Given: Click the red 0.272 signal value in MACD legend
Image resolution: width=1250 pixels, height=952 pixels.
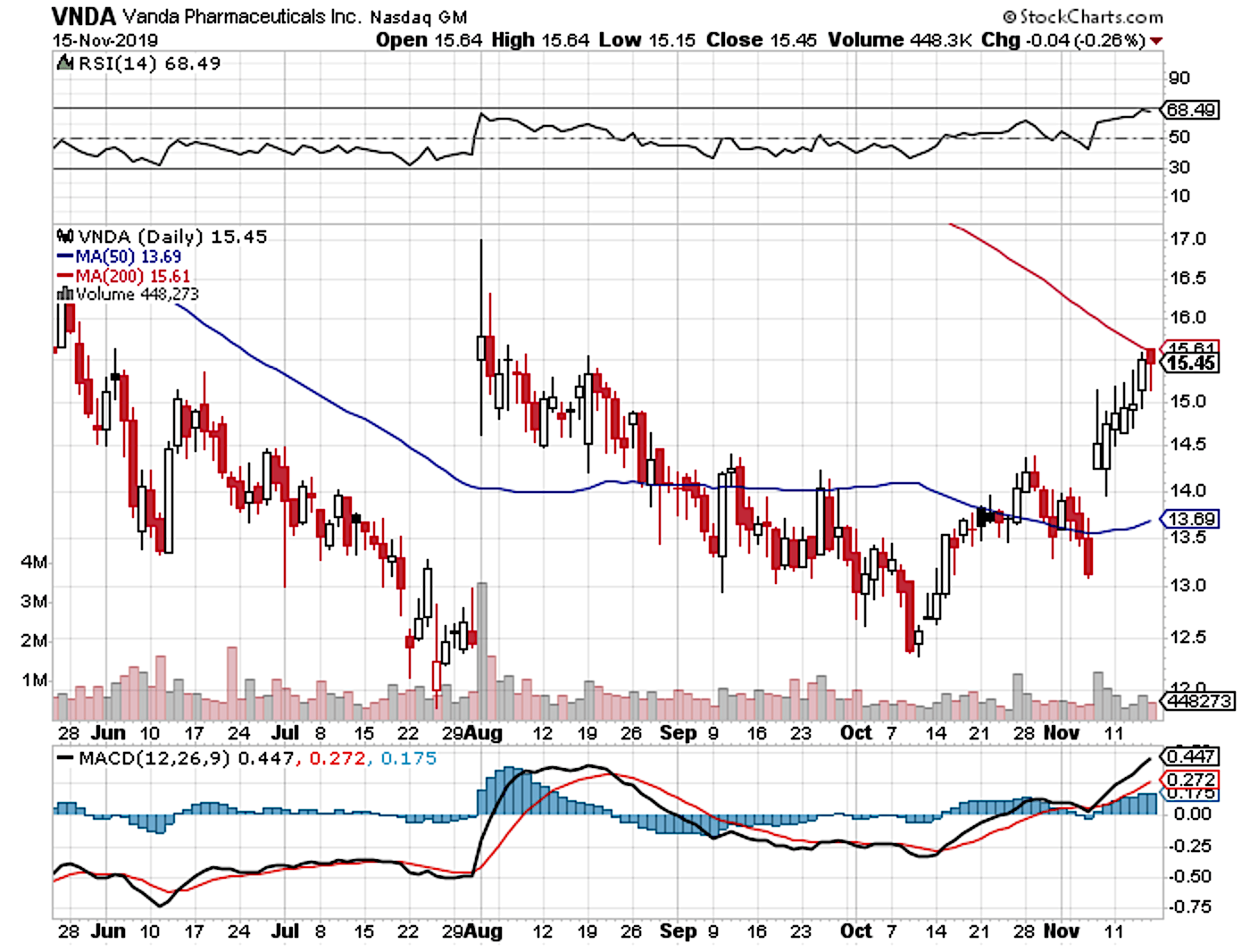Looking at the screenshot, I should coord(337,758).
